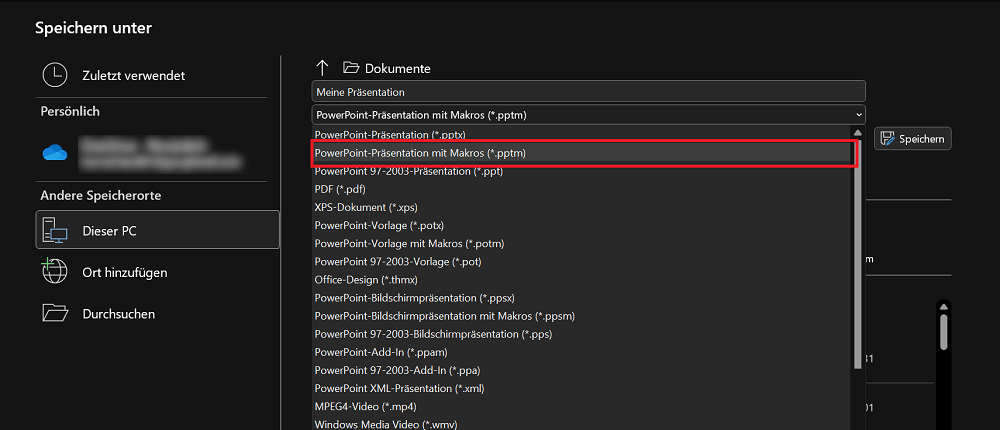The height and width of the screenshot is (430, 1000).
Task: Pick PowerPoint 97-2003-Vorlage (*.pot)
Action: (x=582, y=262)
